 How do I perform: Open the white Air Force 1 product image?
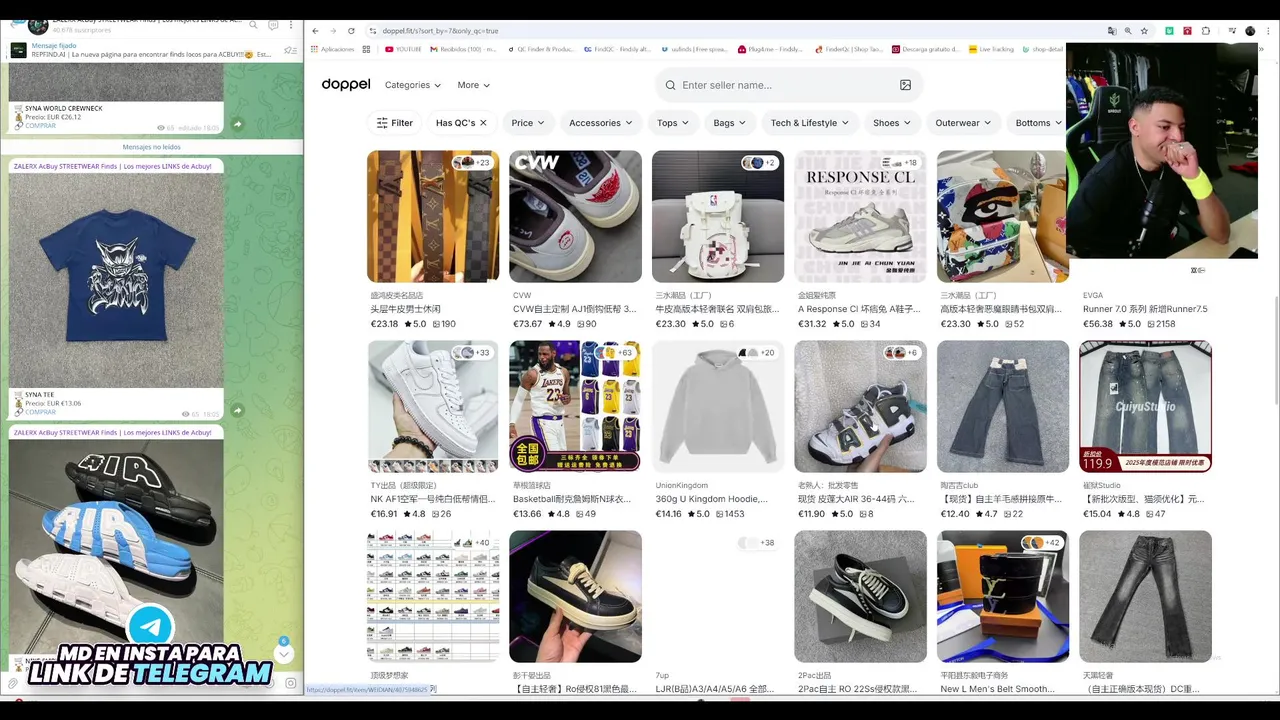[433, 406]
